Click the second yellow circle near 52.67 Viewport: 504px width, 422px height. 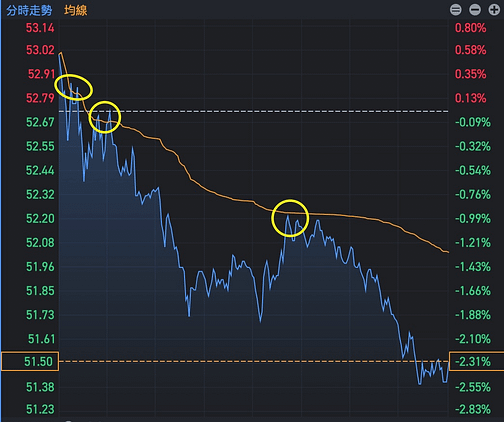105,117
